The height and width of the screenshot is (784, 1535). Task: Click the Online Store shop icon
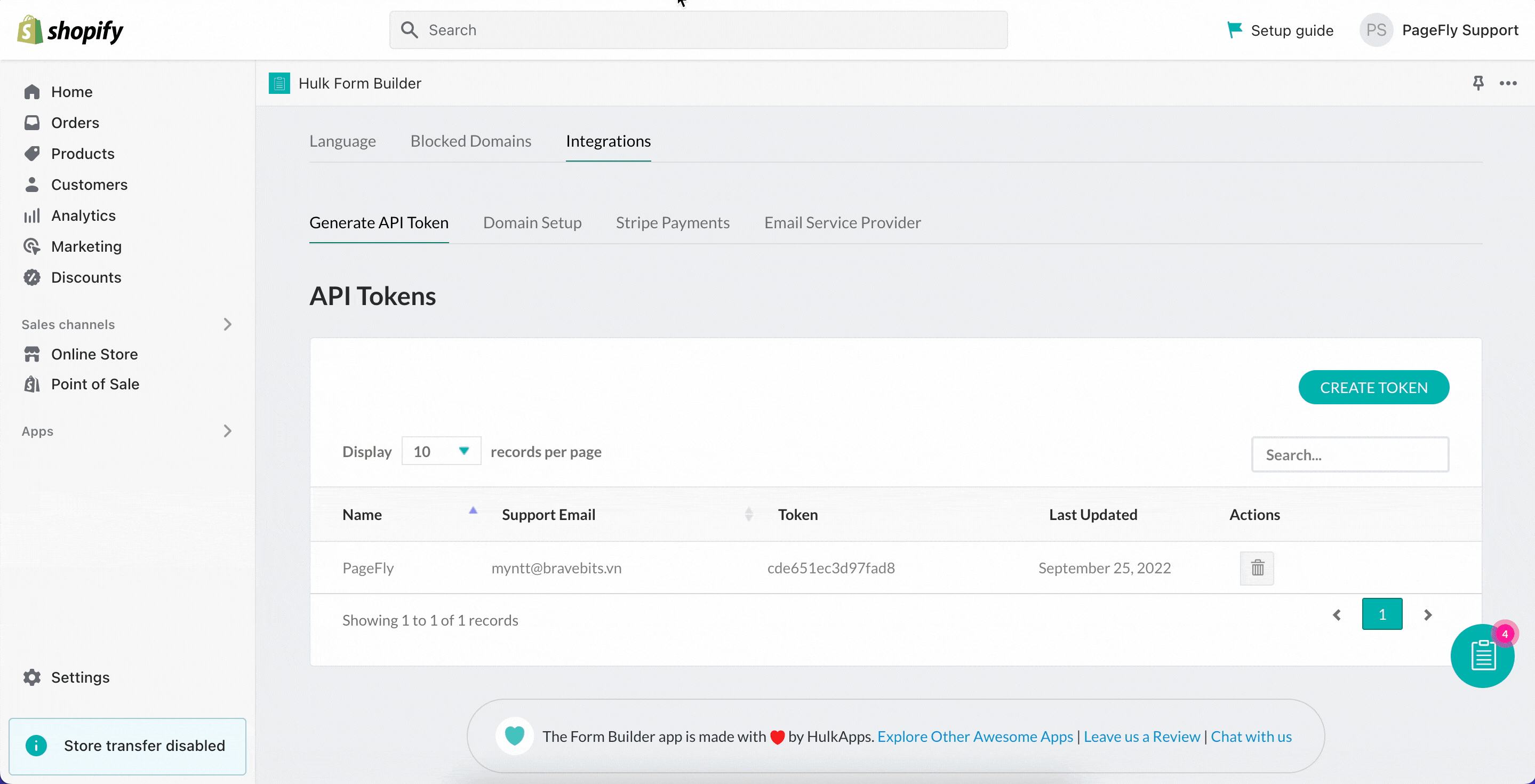pos(31,355)
